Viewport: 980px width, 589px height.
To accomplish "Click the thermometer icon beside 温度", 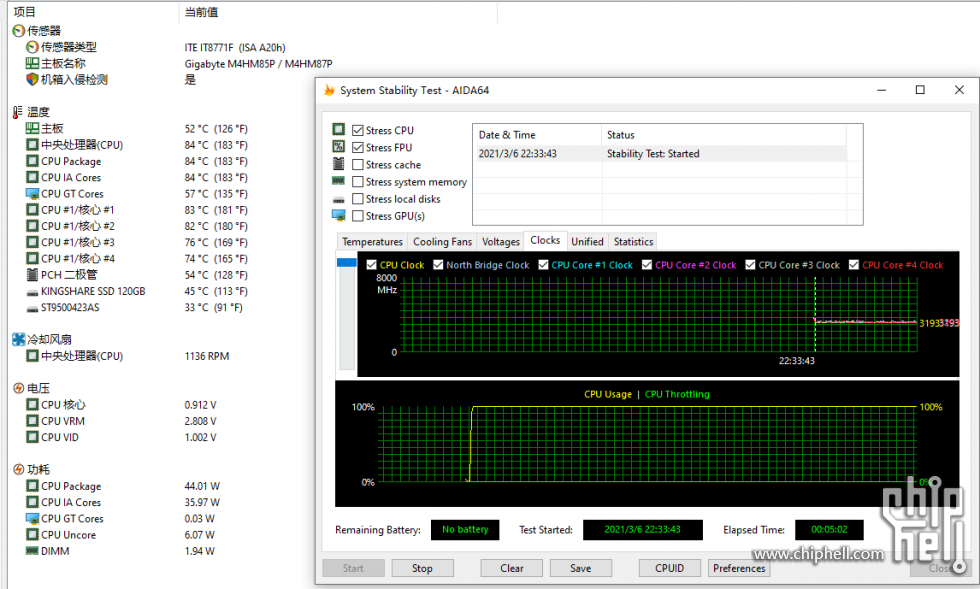I will [x=18, y=112].
